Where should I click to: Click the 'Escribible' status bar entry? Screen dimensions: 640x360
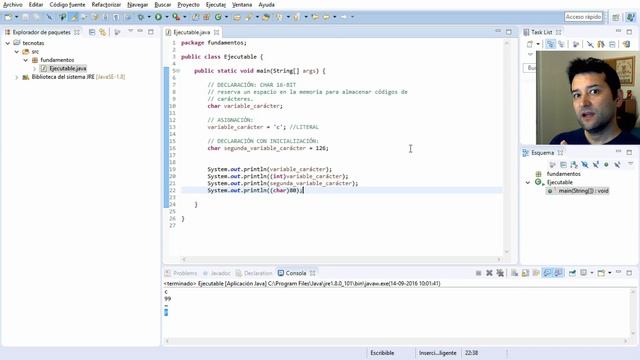[x=382, y=353]
